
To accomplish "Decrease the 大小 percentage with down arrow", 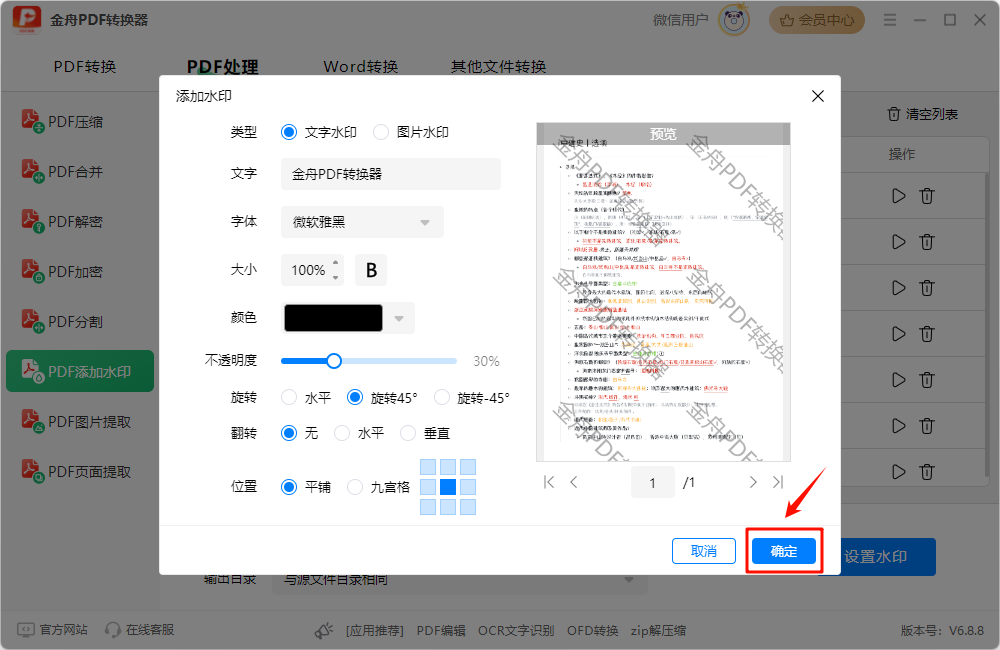I will pyautogui.click(x=335, y=277).
